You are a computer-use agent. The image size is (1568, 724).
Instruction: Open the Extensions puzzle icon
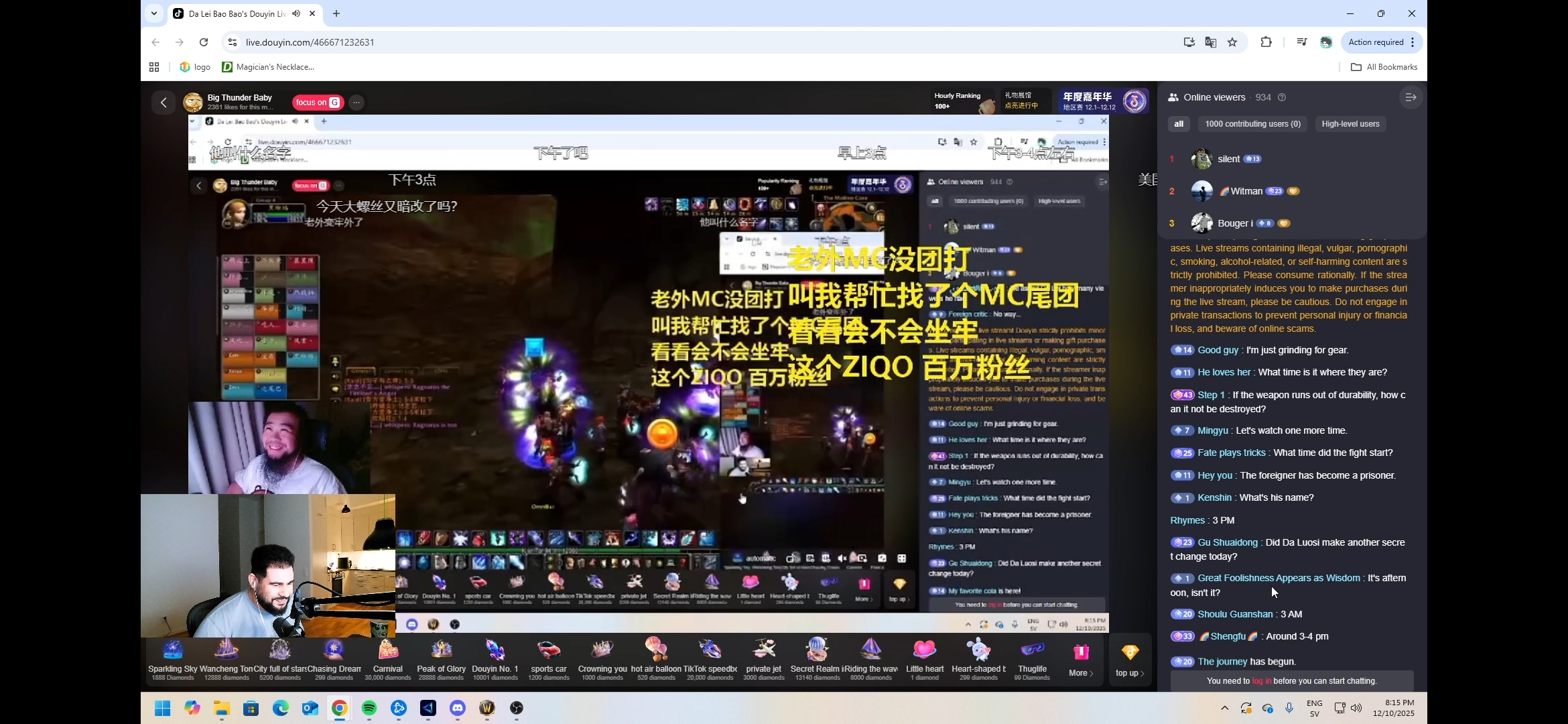click(x=1266, y=42)
